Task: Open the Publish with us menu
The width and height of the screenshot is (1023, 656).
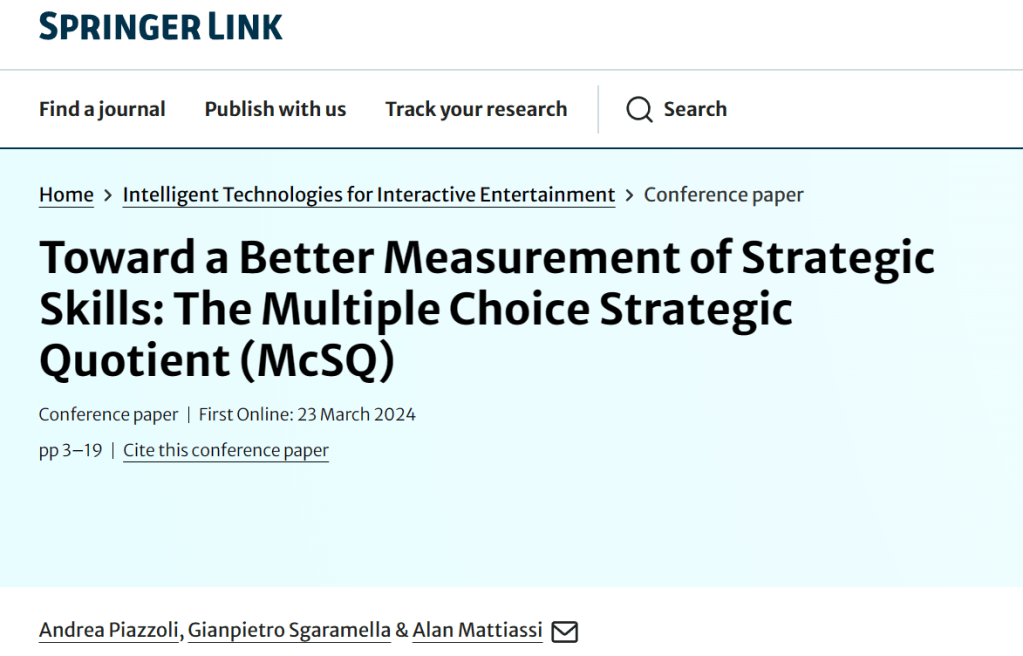Action: tap(275, 109)
